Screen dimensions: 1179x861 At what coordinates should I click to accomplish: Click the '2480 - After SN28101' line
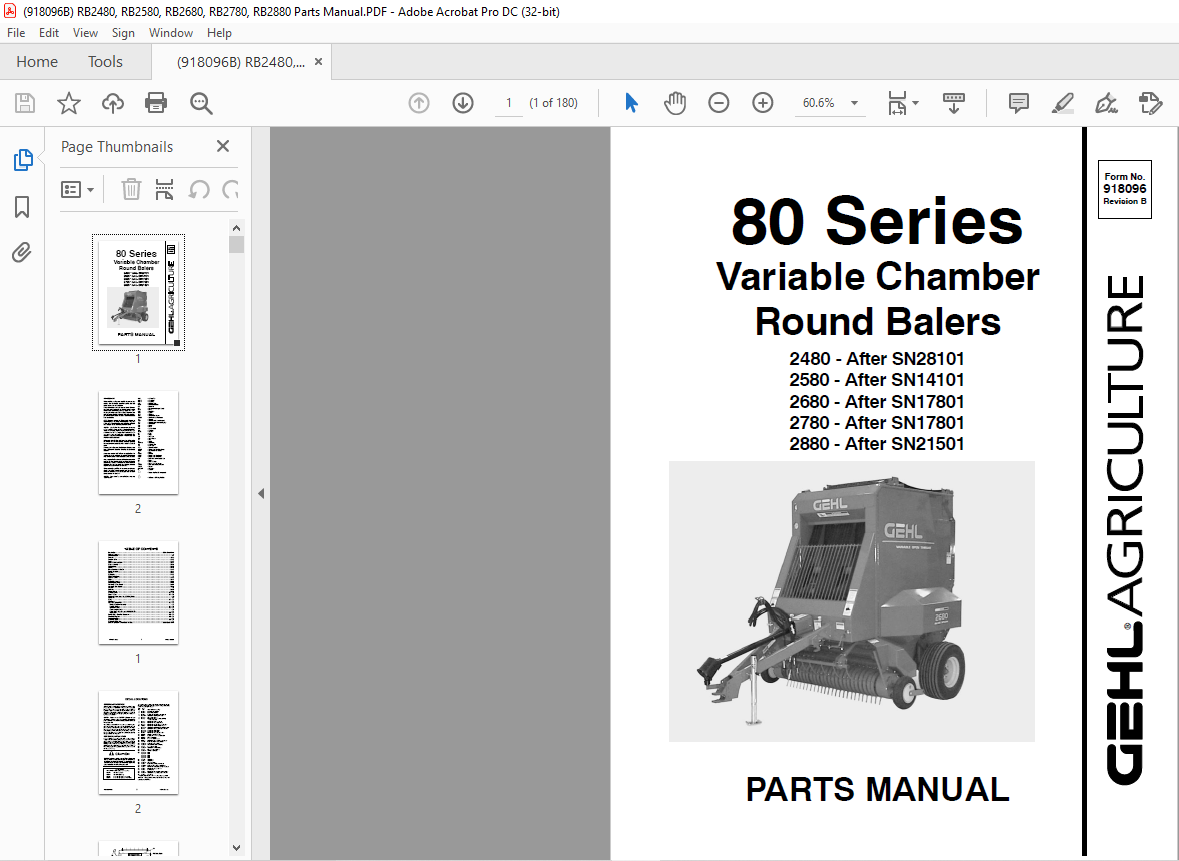click(x=877, y=359)
